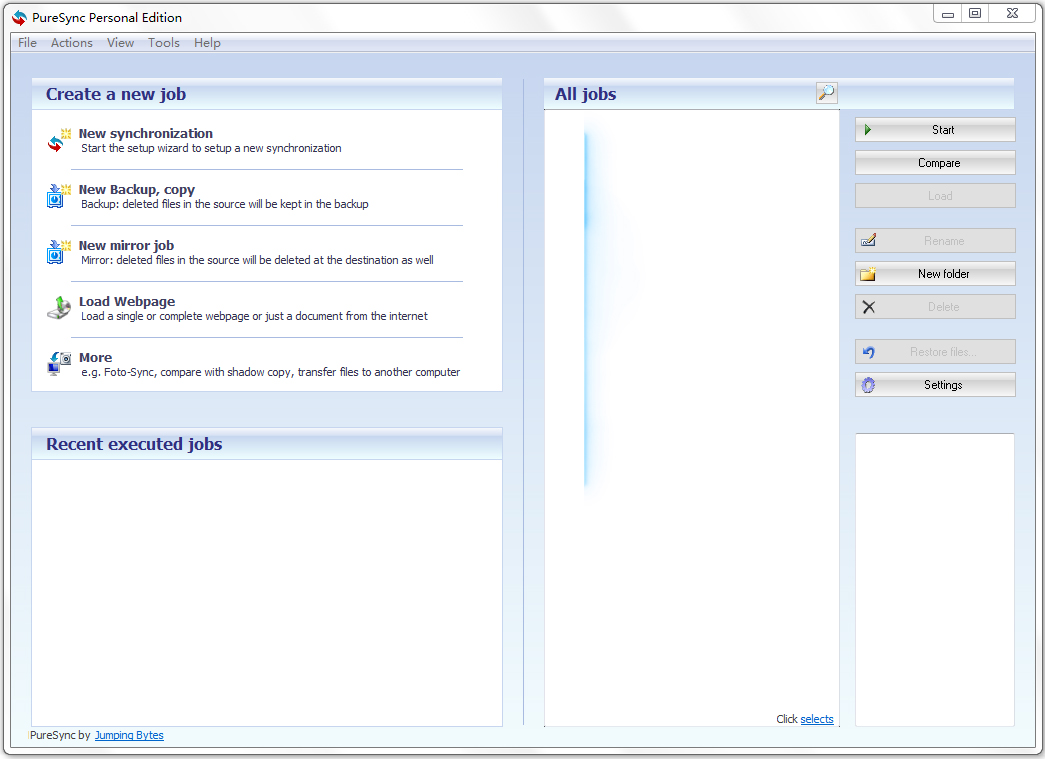Click the X icon on Delete button
1045x759 pixels.
point(868,307)
